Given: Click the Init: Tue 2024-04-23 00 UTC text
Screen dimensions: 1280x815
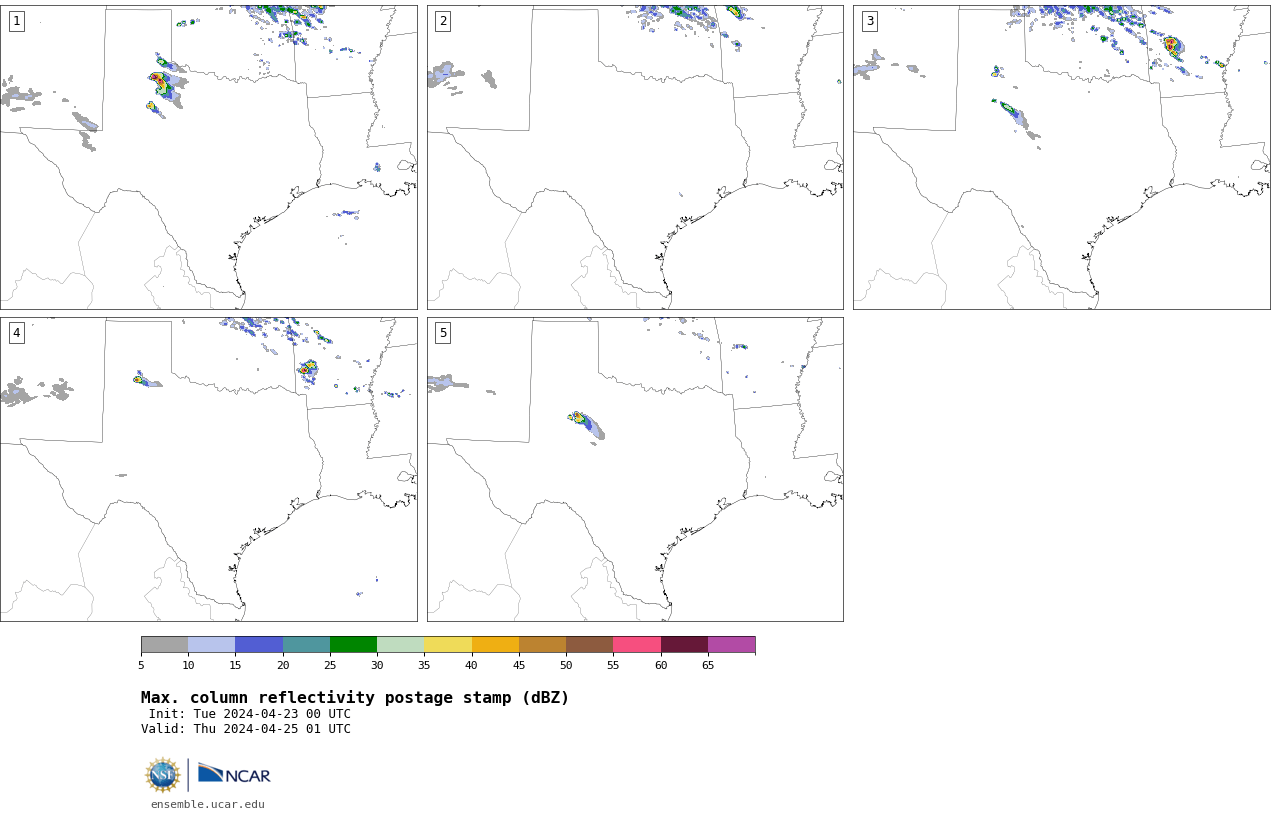Looking at the screenshot, I should (x=250, y=714).
